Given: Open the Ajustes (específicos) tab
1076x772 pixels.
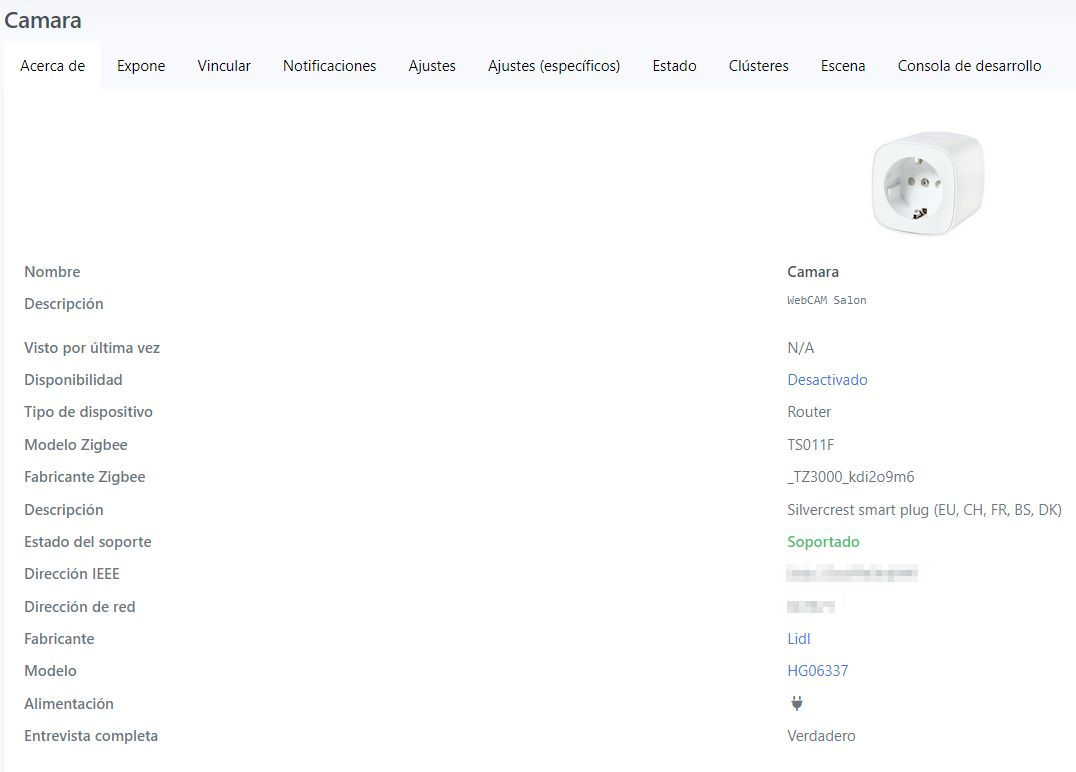Looking at the screenshot, I should [554, 66].
